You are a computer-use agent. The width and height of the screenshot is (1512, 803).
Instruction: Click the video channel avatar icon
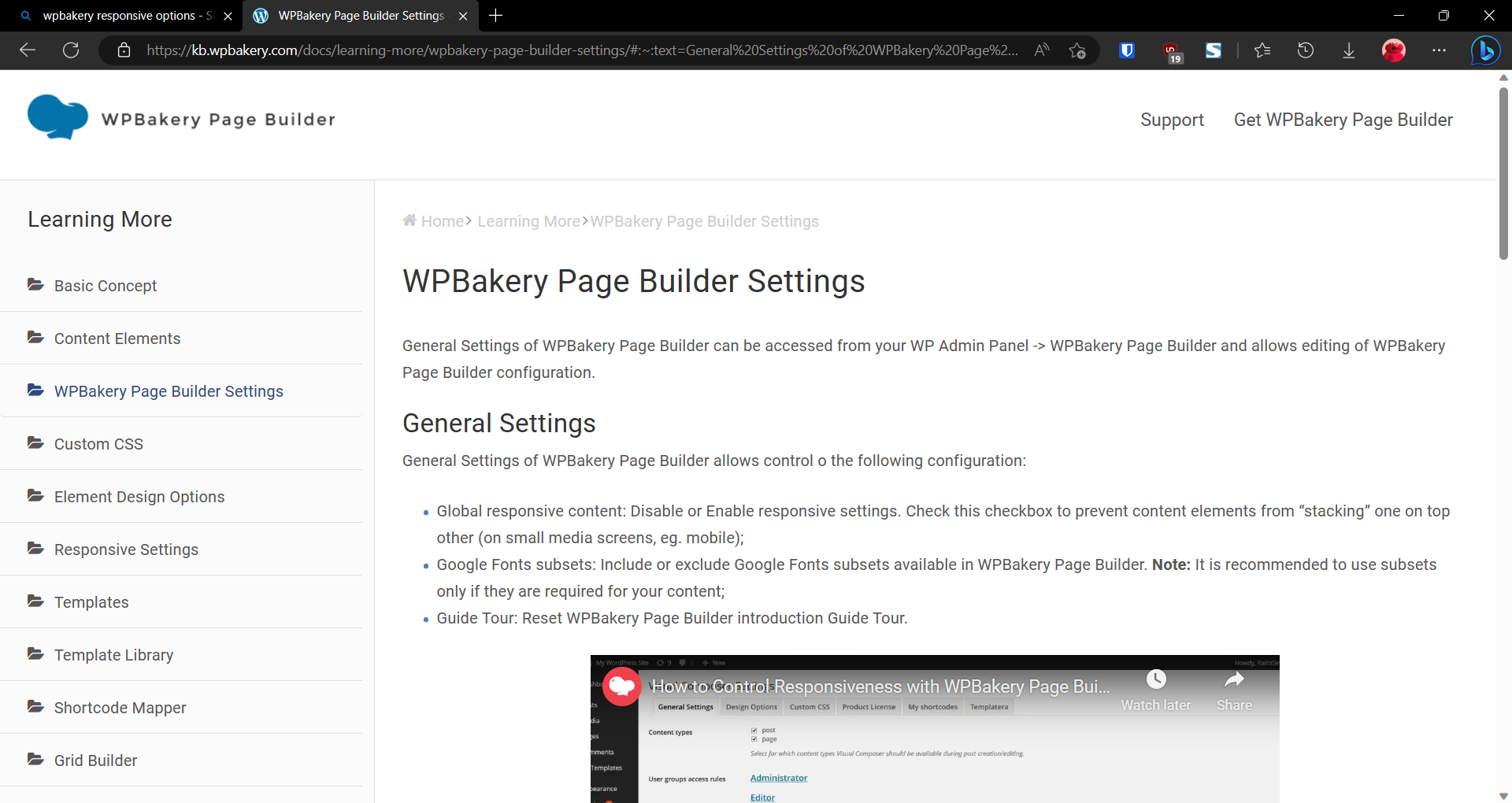tap(621, 686)
